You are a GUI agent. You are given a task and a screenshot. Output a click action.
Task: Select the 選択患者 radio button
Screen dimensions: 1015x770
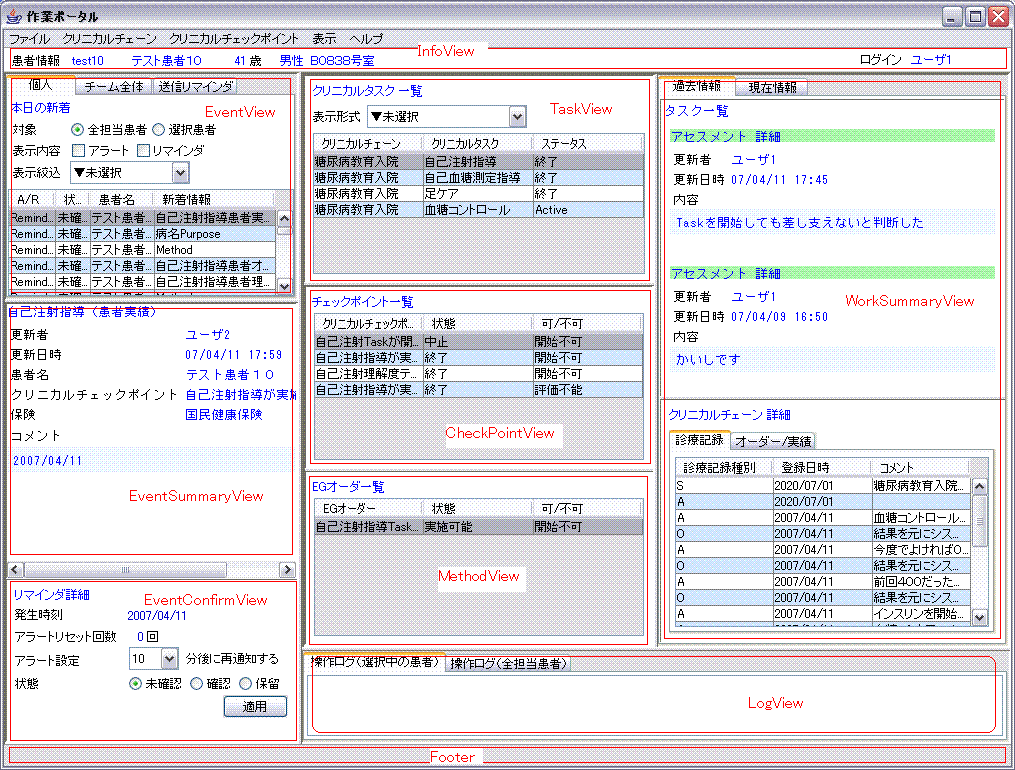[x=159, y=129]
